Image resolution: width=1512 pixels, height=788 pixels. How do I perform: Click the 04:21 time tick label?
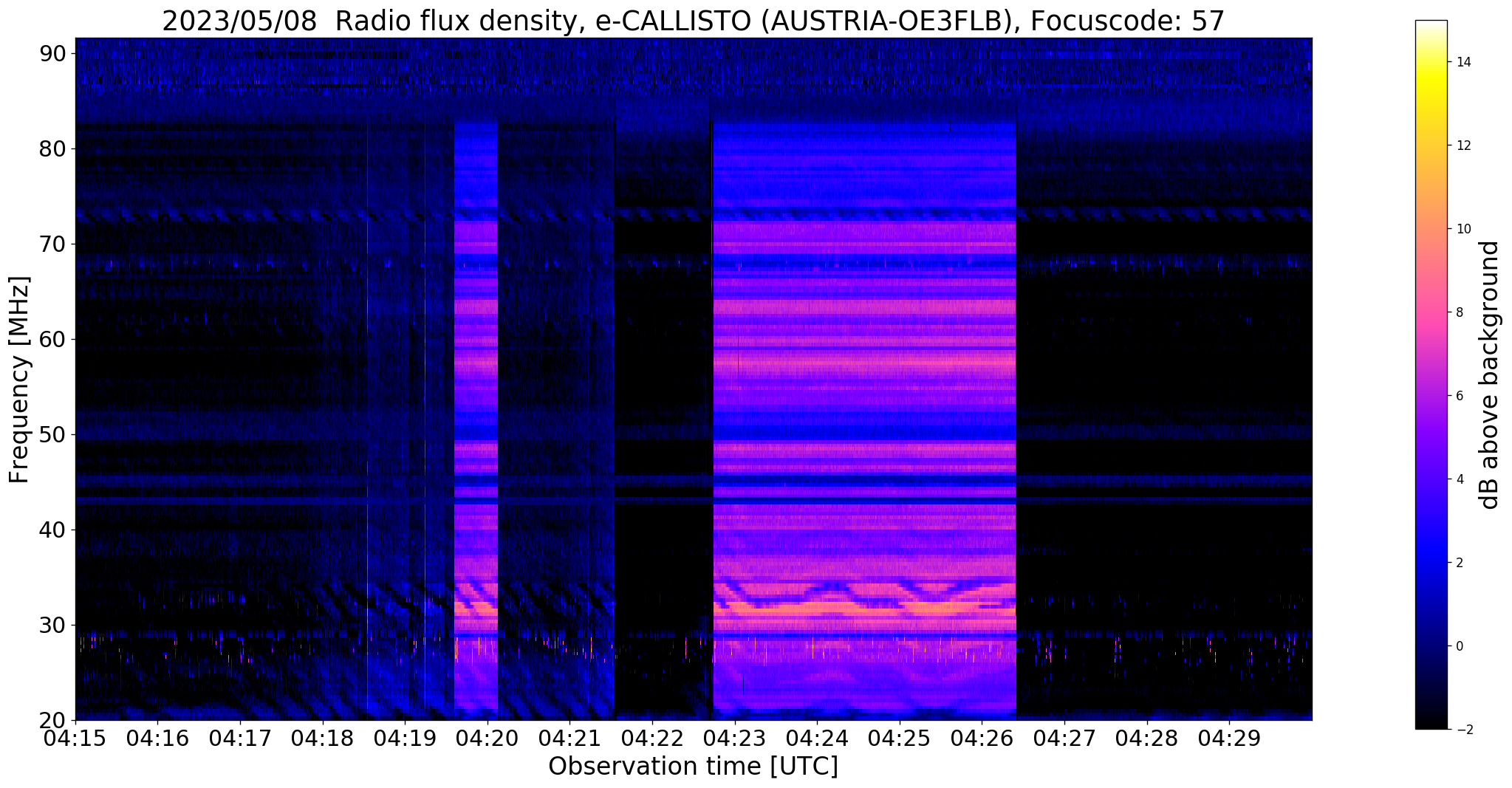[569, 739]
